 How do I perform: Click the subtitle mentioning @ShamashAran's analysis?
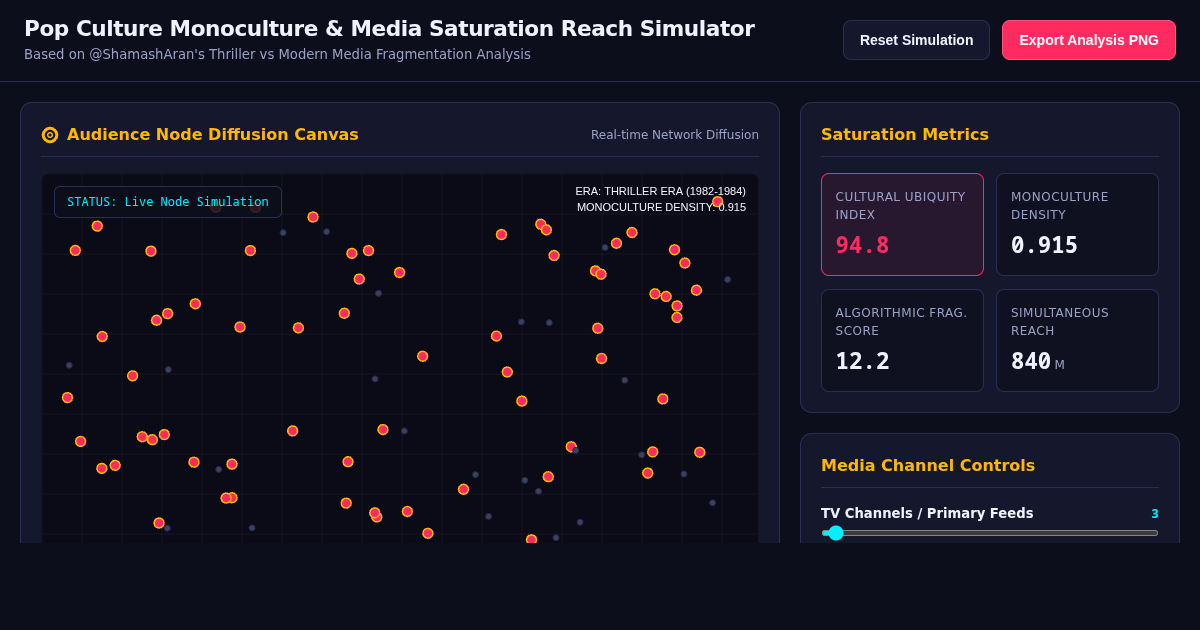coord(277,54)
